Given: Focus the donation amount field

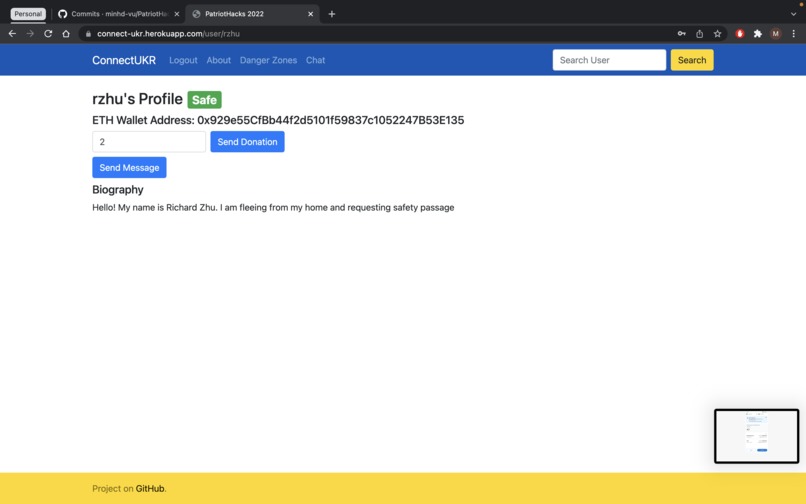Looking at the screenshot, I should click(149, 142).
